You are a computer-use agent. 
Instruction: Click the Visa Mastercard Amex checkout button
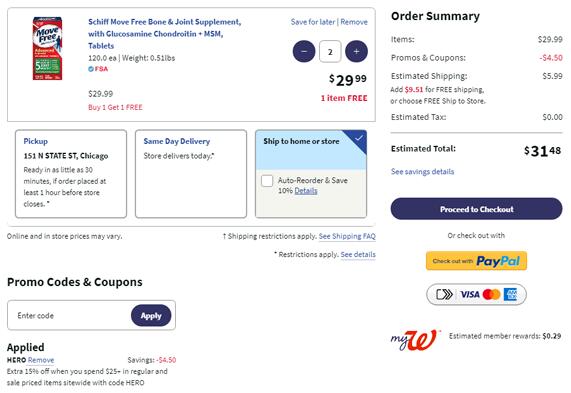[x=476, y=294]
